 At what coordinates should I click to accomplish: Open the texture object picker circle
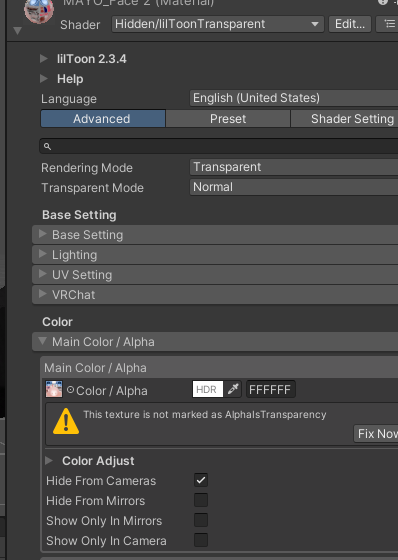[x=70, y=390]
